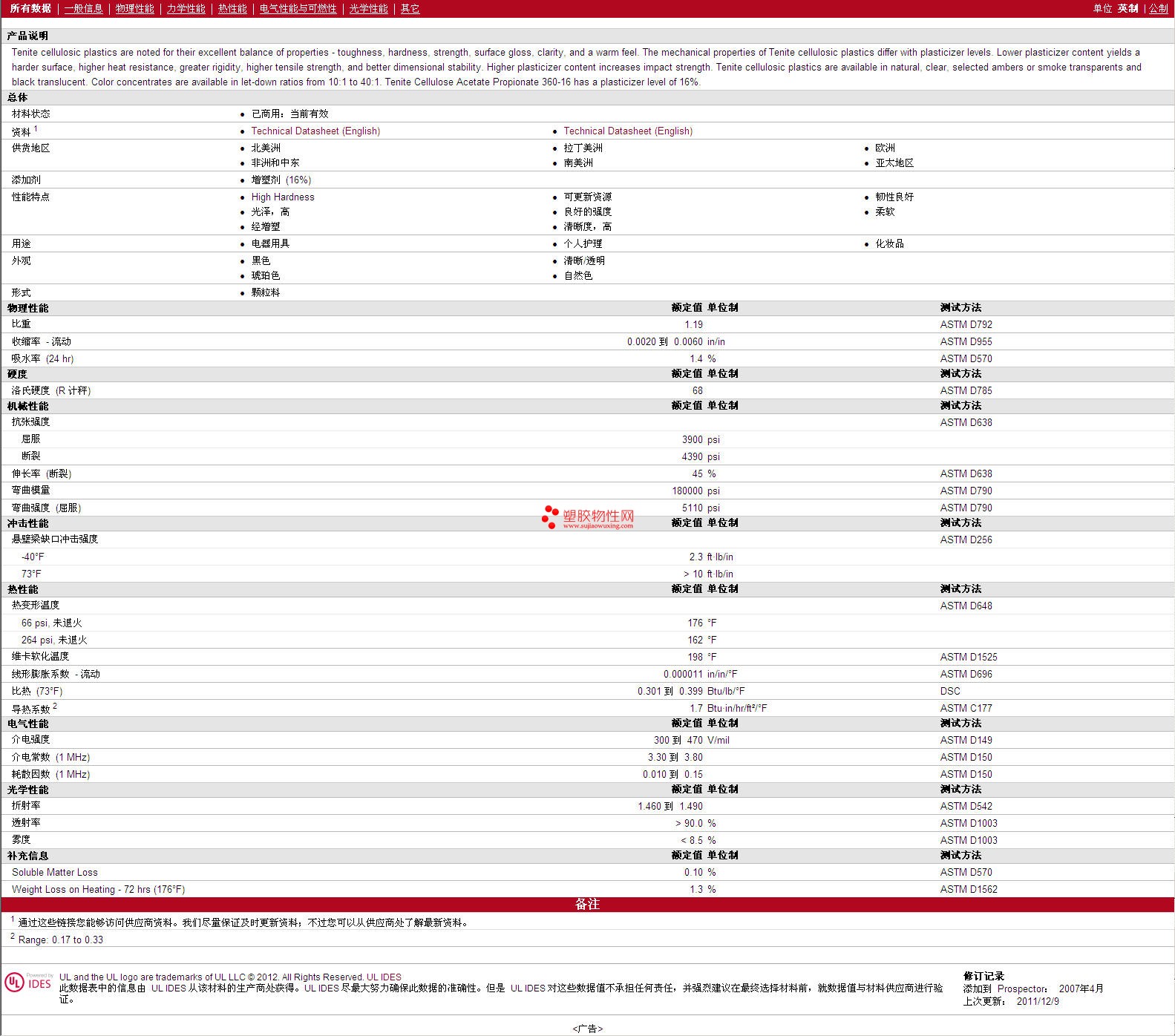The height and width of the screenshot is (1036, 1175).
Task: Click the UL IDES logo icon
Action: 29,982
